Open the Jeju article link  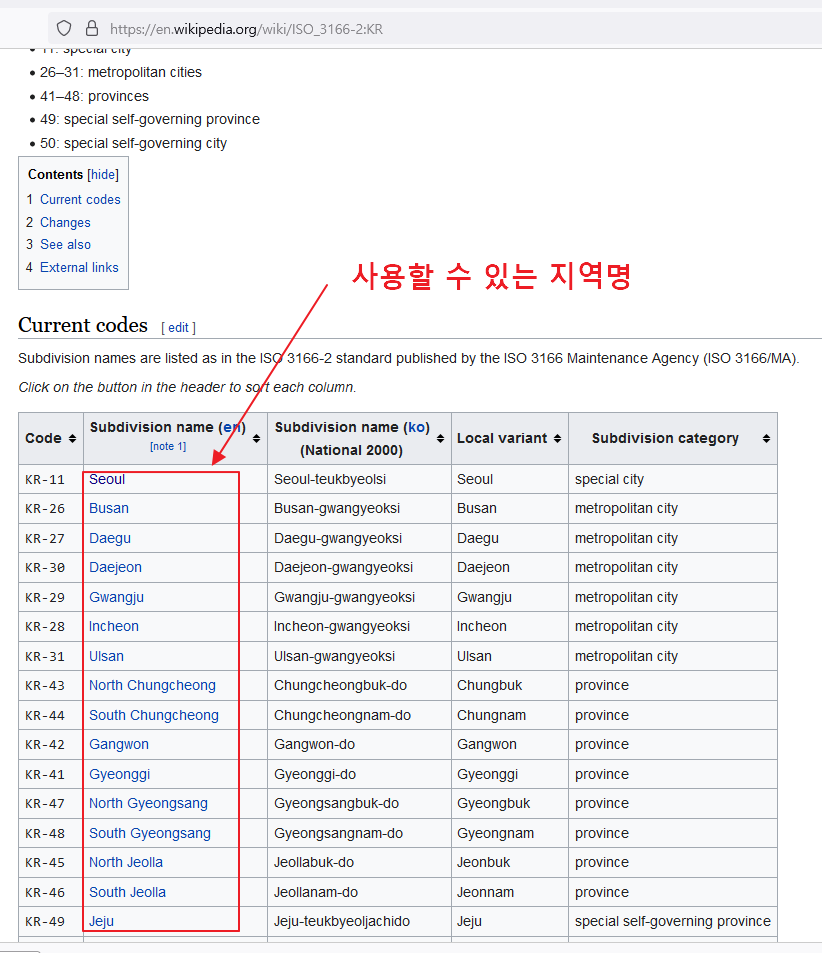pyautogui.click(x=102, y=921)
